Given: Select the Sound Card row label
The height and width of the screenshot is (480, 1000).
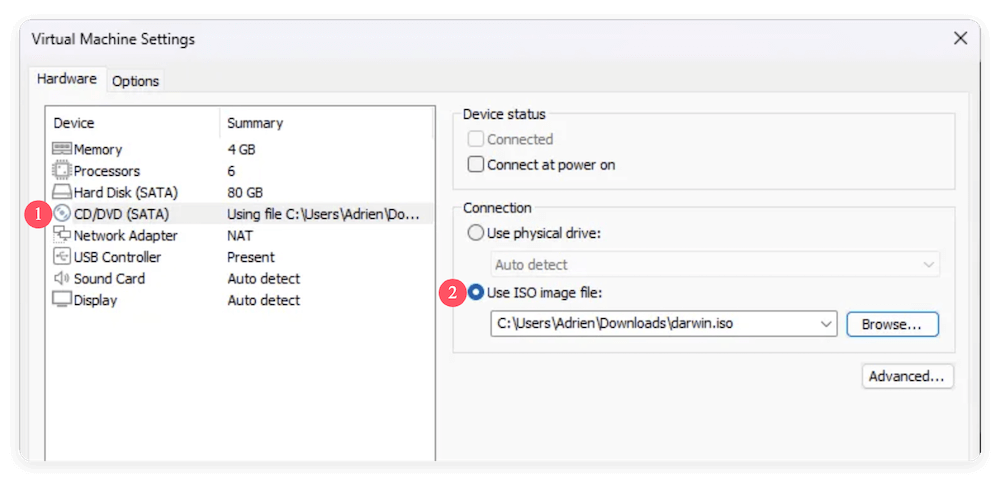Looking at the screenshot, I should click(x=109, y=279).
